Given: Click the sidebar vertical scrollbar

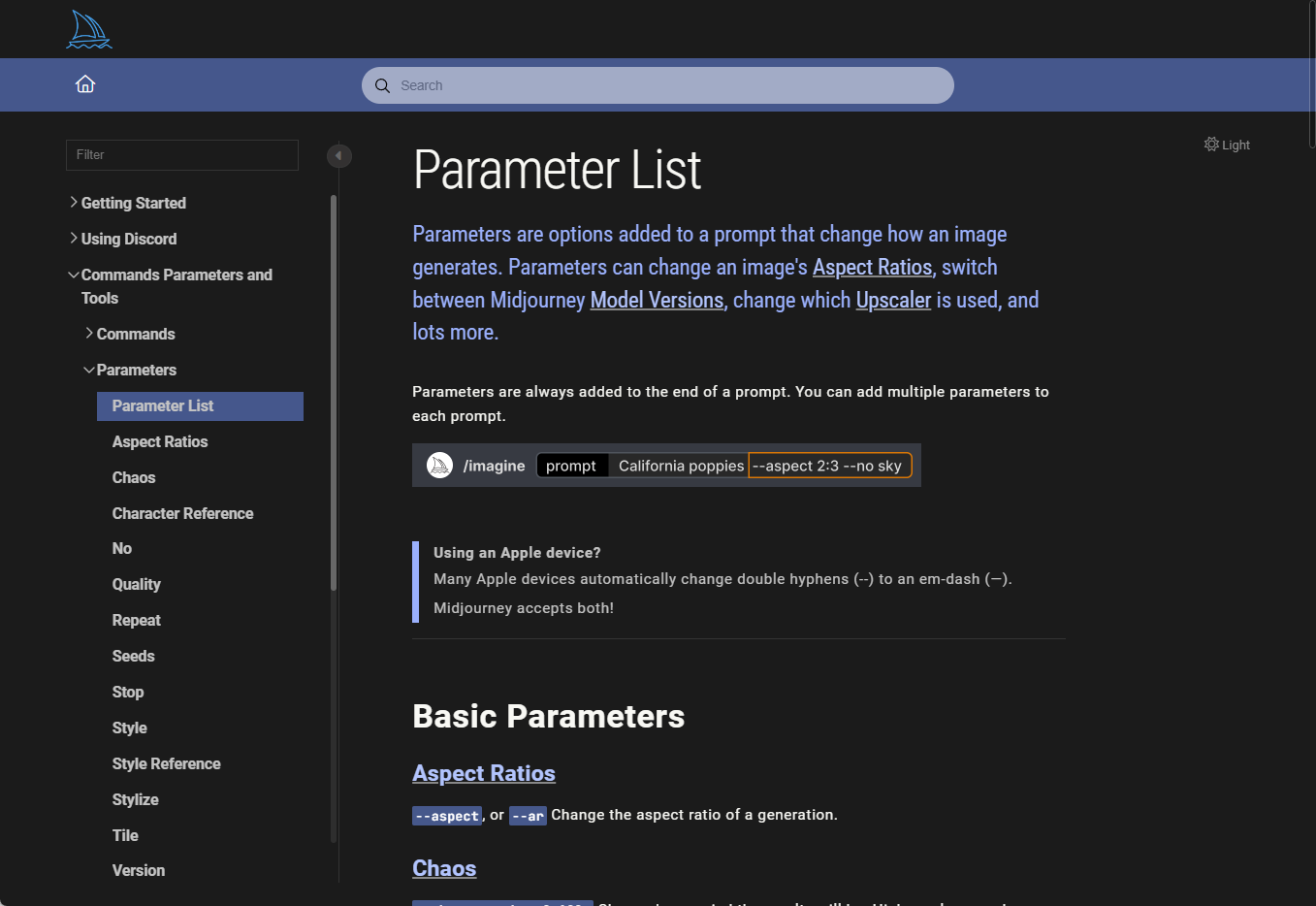Looking at the screenshot, I should tap(334, 393).
